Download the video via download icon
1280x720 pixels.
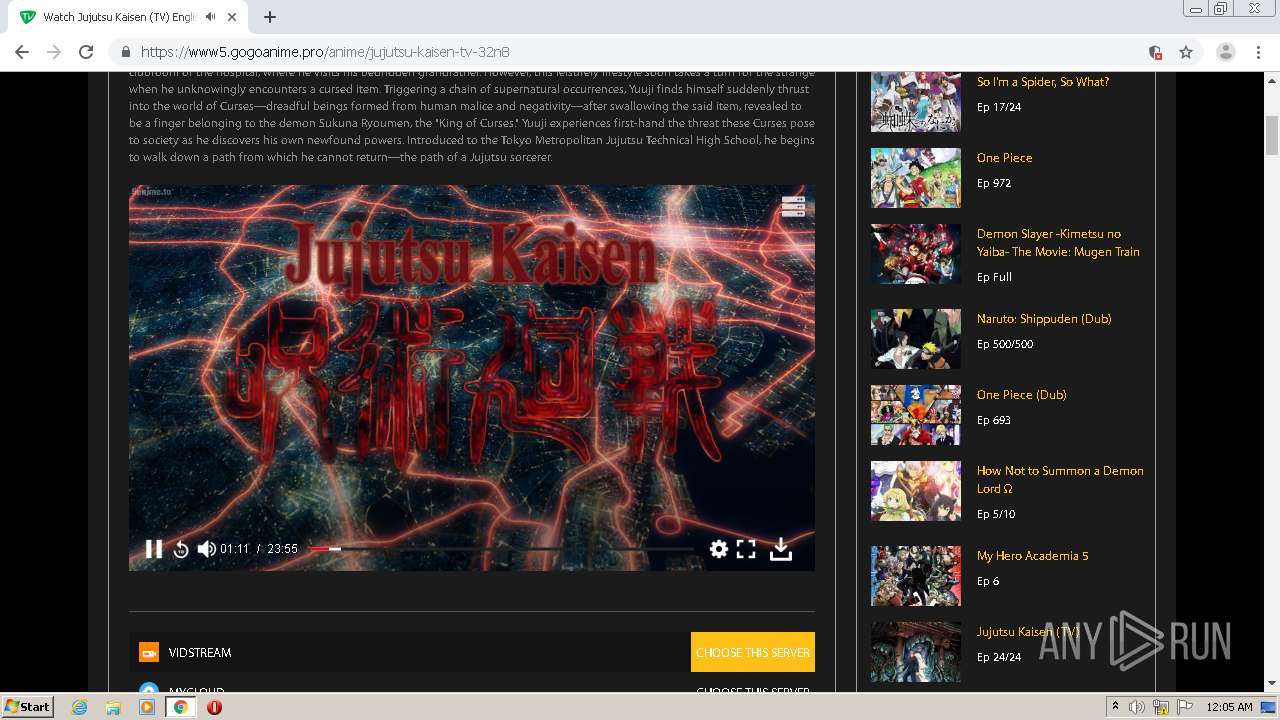(781, 549)
